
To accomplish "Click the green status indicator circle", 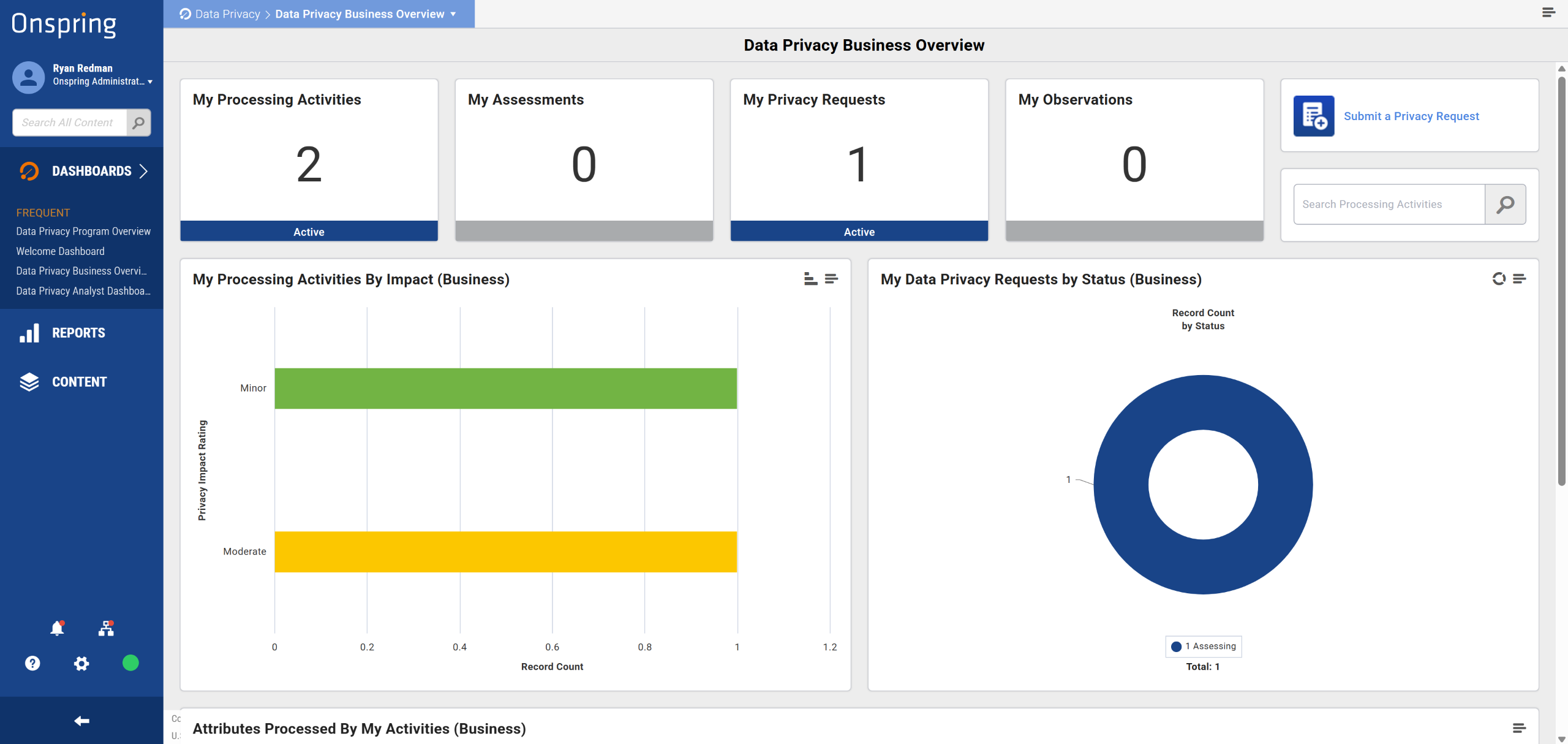I will 130,663.
